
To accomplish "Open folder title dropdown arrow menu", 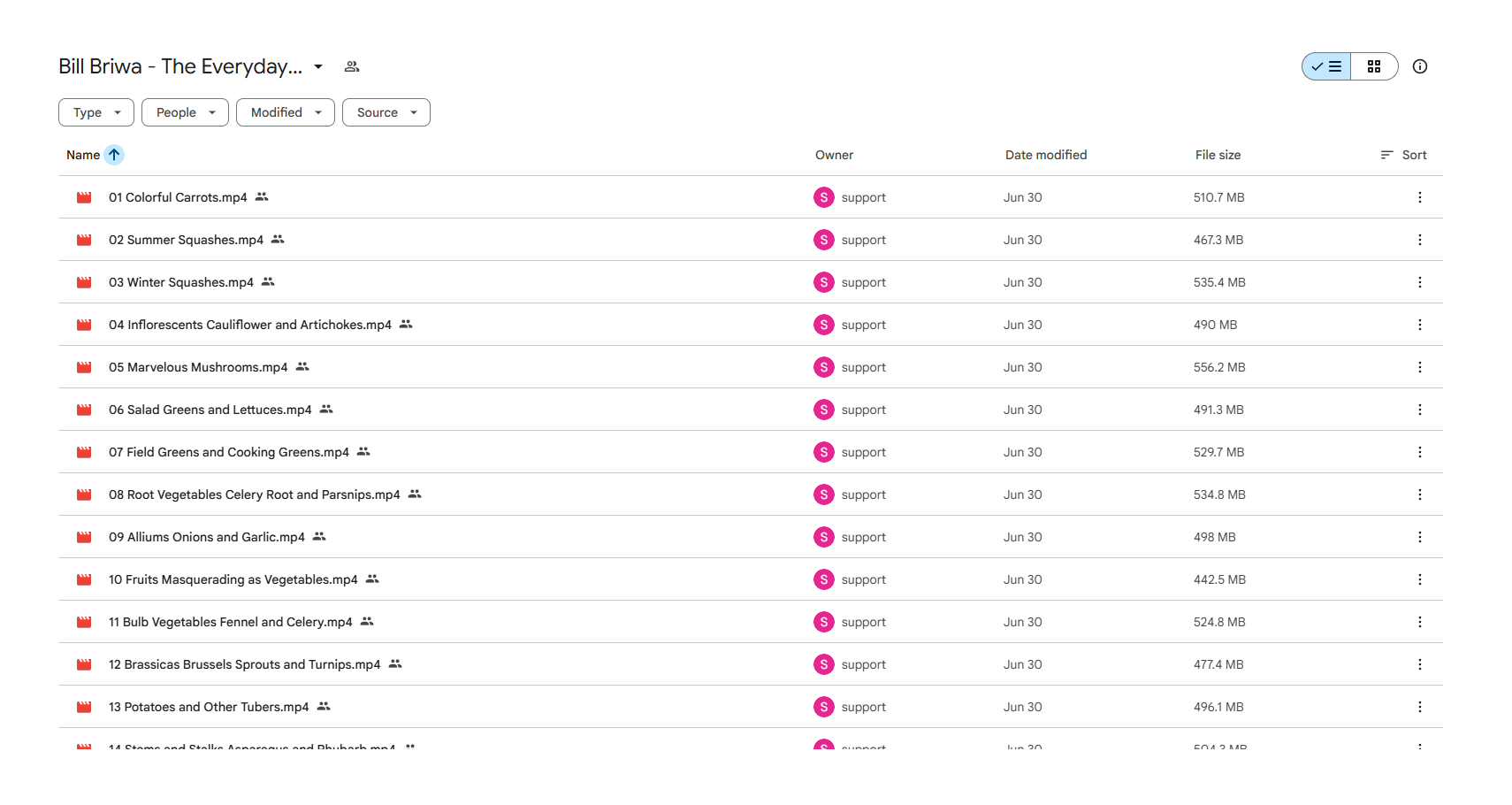I will pyautogui.click(x=318, y=66).
